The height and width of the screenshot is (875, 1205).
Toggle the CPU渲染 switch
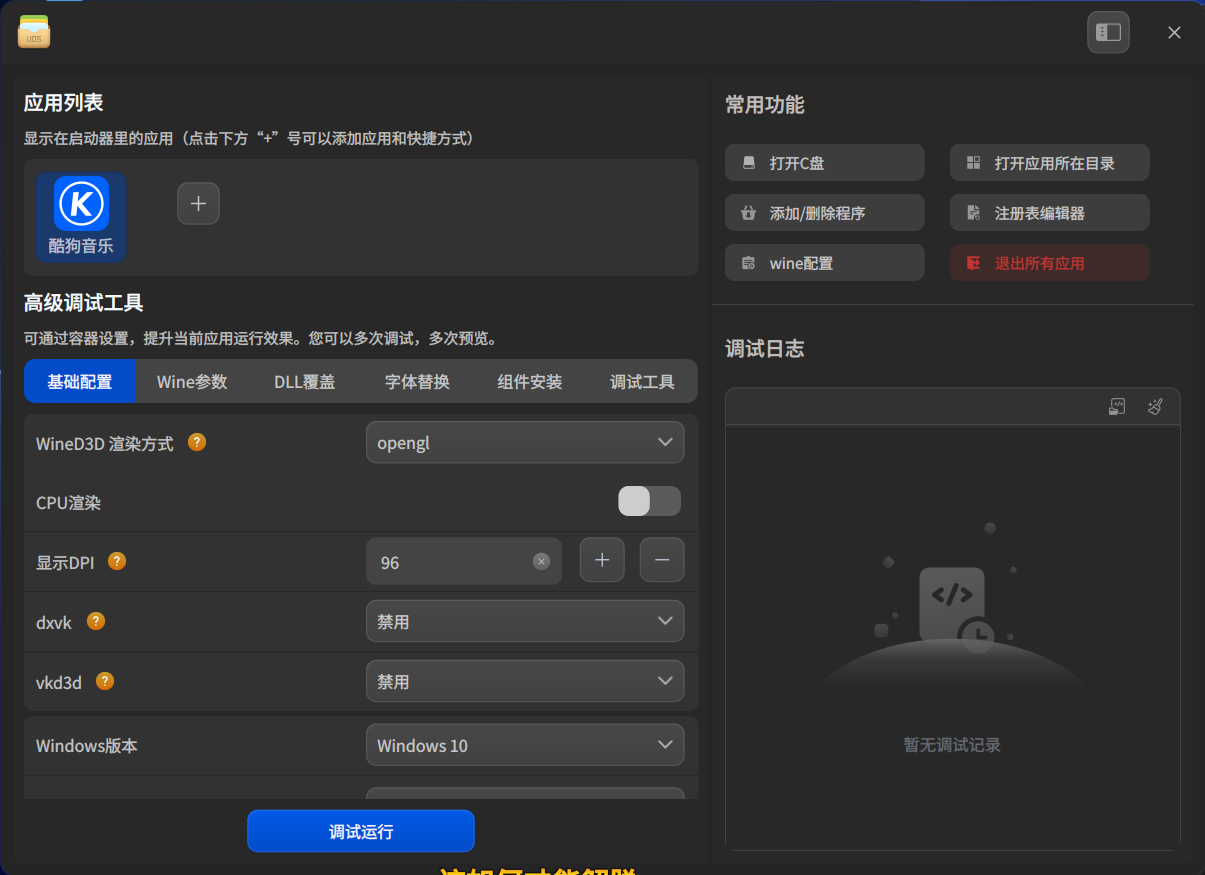pos(650,501)
